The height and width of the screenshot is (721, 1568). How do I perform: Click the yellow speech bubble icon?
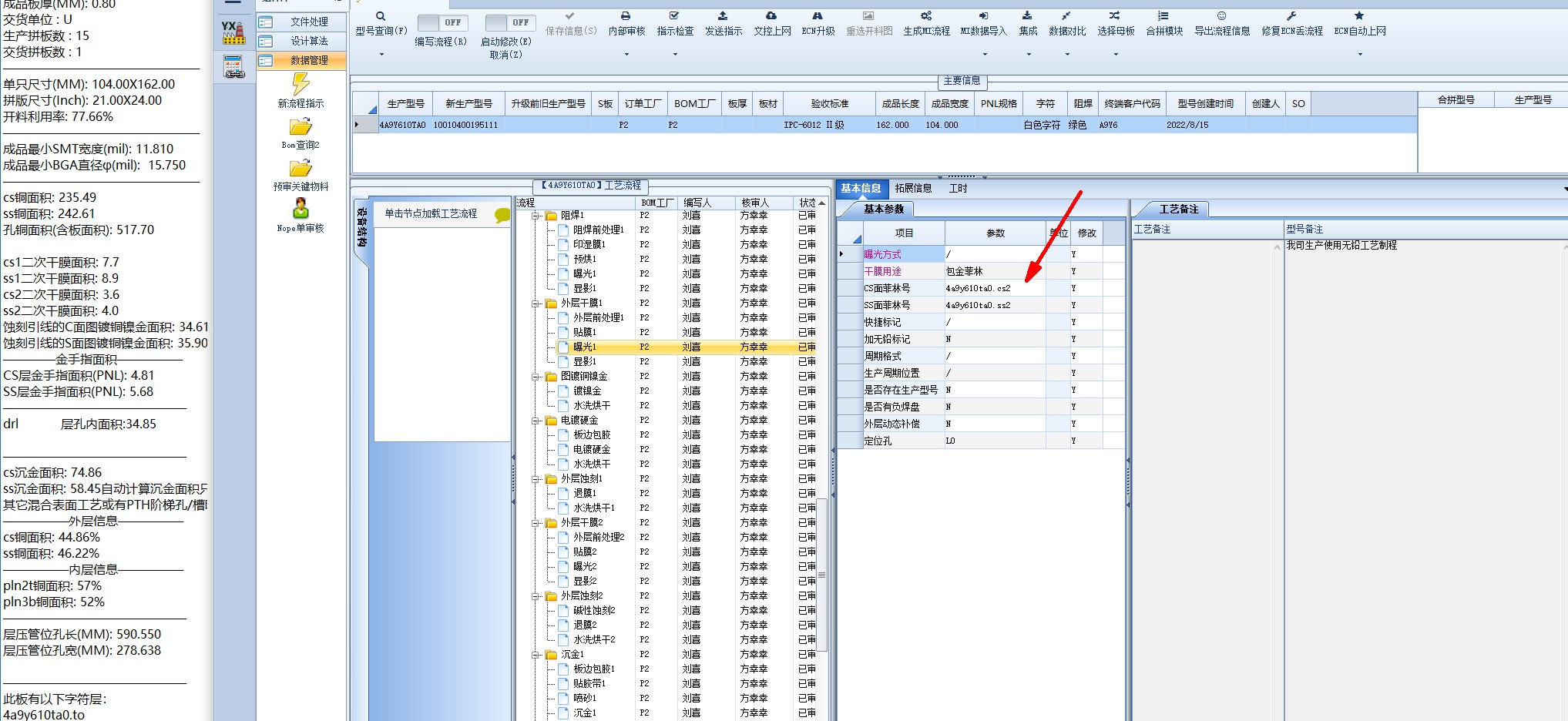tap(502, 216)
